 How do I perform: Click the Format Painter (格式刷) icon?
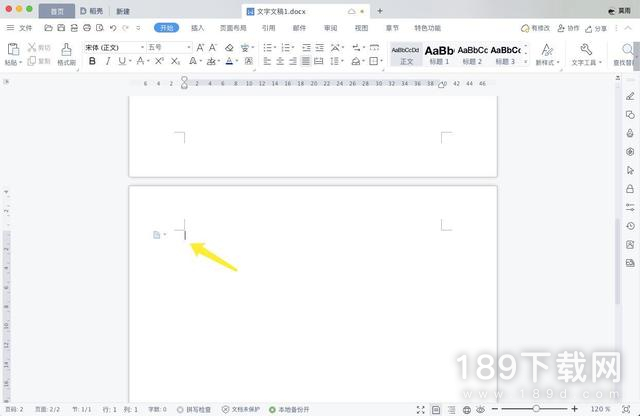[x=66, y=50]
